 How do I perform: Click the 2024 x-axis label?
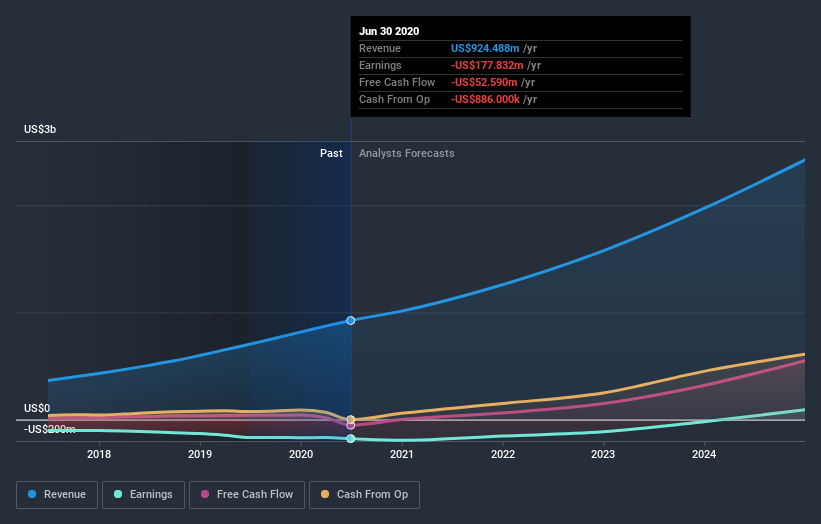(704, 454)
